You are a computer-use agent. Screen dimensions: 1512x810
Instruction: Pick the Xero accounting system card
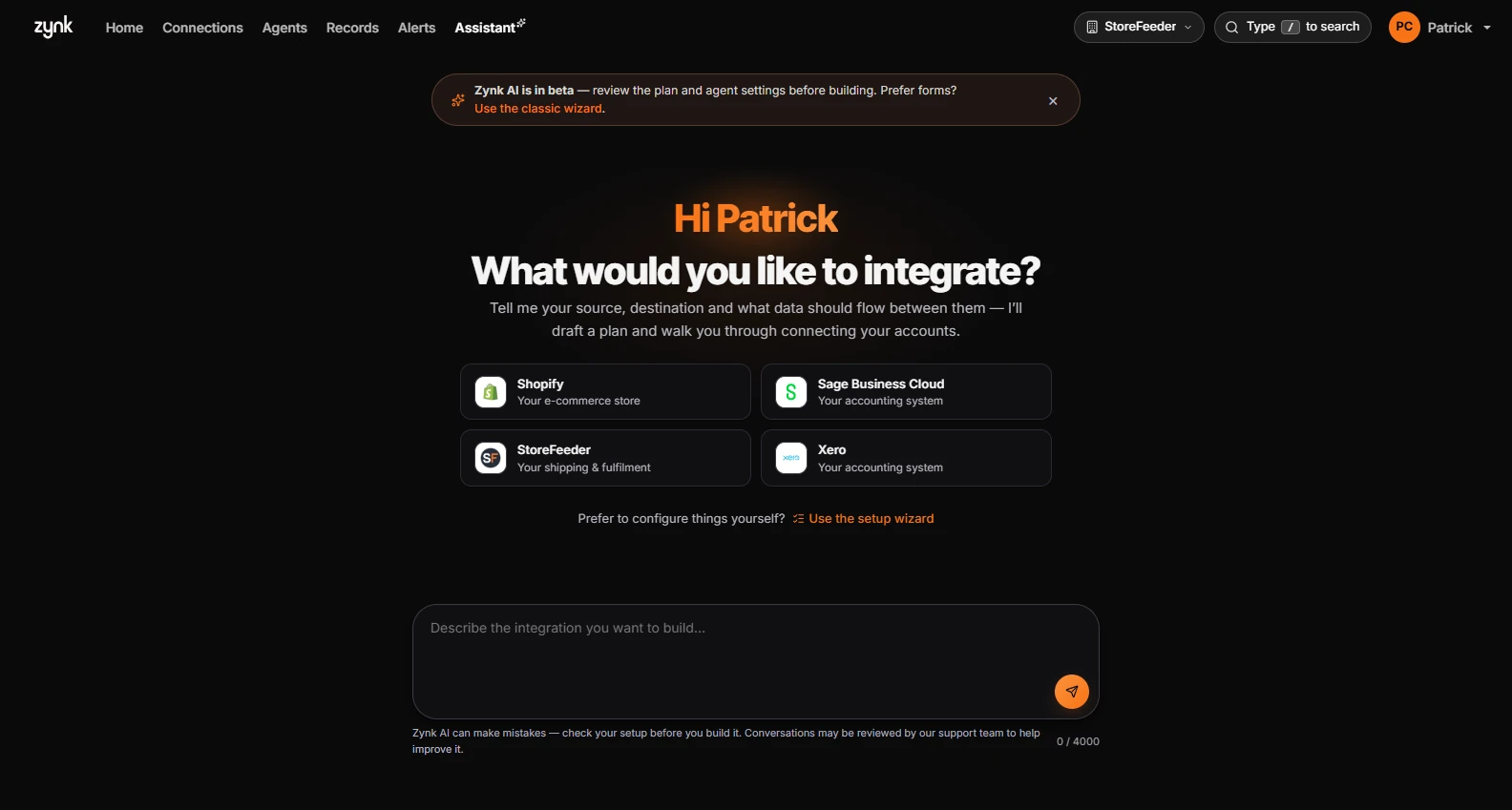pyautogui.click(x=906, y=458)
